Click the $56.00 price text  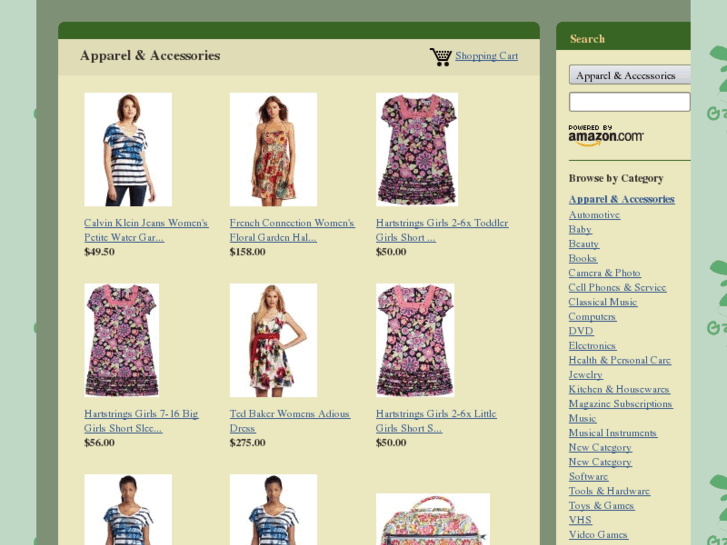point(99,442)
